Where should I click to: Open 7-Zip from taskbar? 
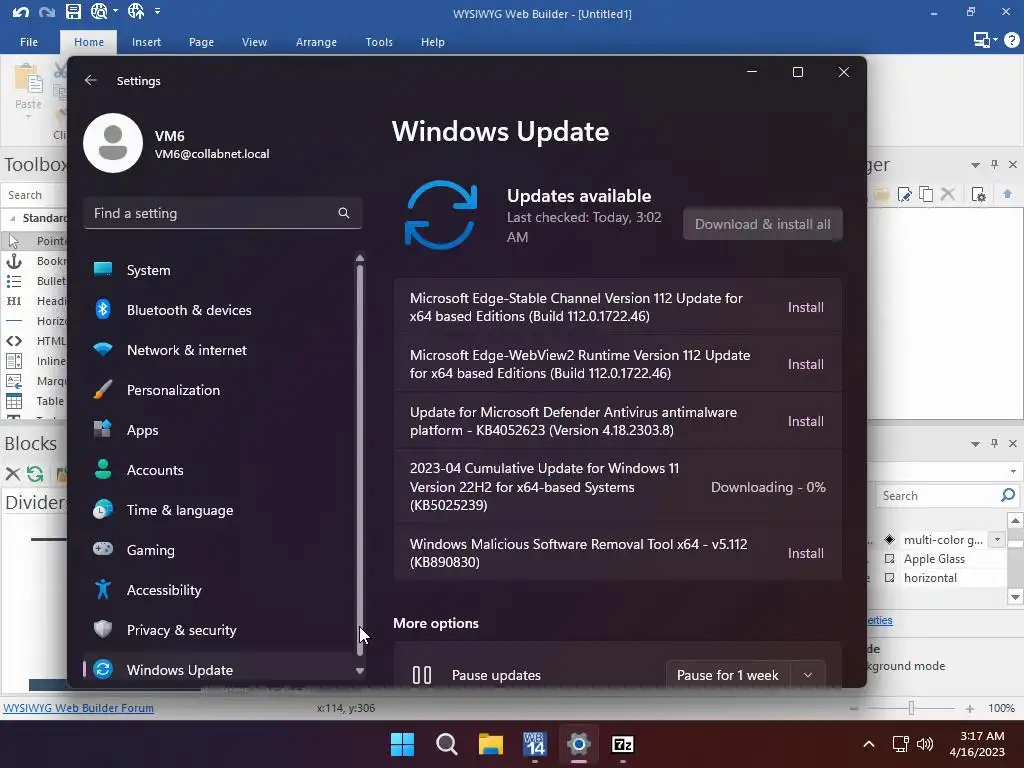pyautogui.click(x=622, y=744)
